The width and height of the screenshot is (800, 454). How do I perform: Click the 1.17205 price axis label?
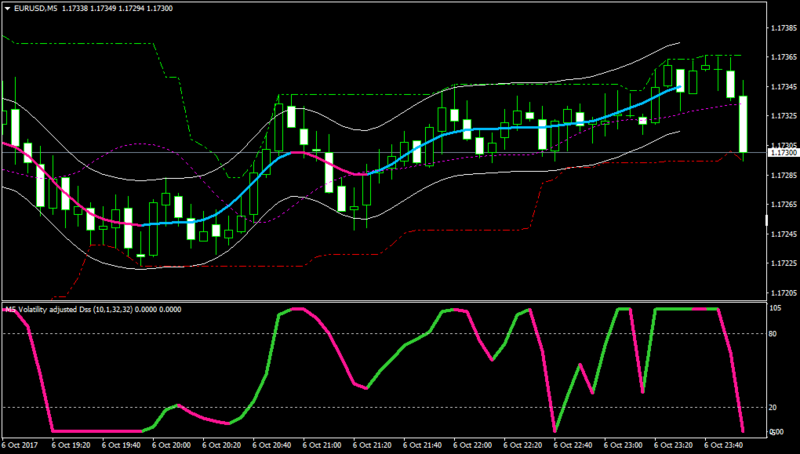tap(784, 293)
